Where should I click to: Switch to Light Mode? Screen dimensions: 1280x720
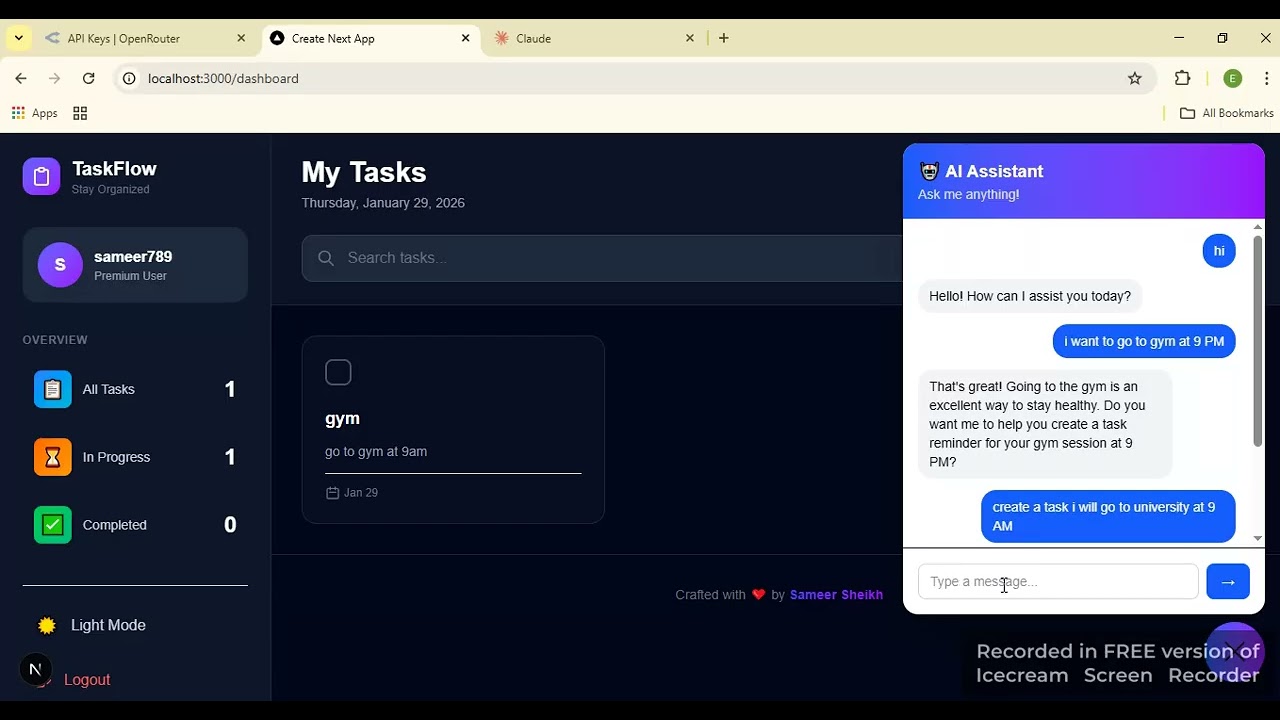point(108,625)
